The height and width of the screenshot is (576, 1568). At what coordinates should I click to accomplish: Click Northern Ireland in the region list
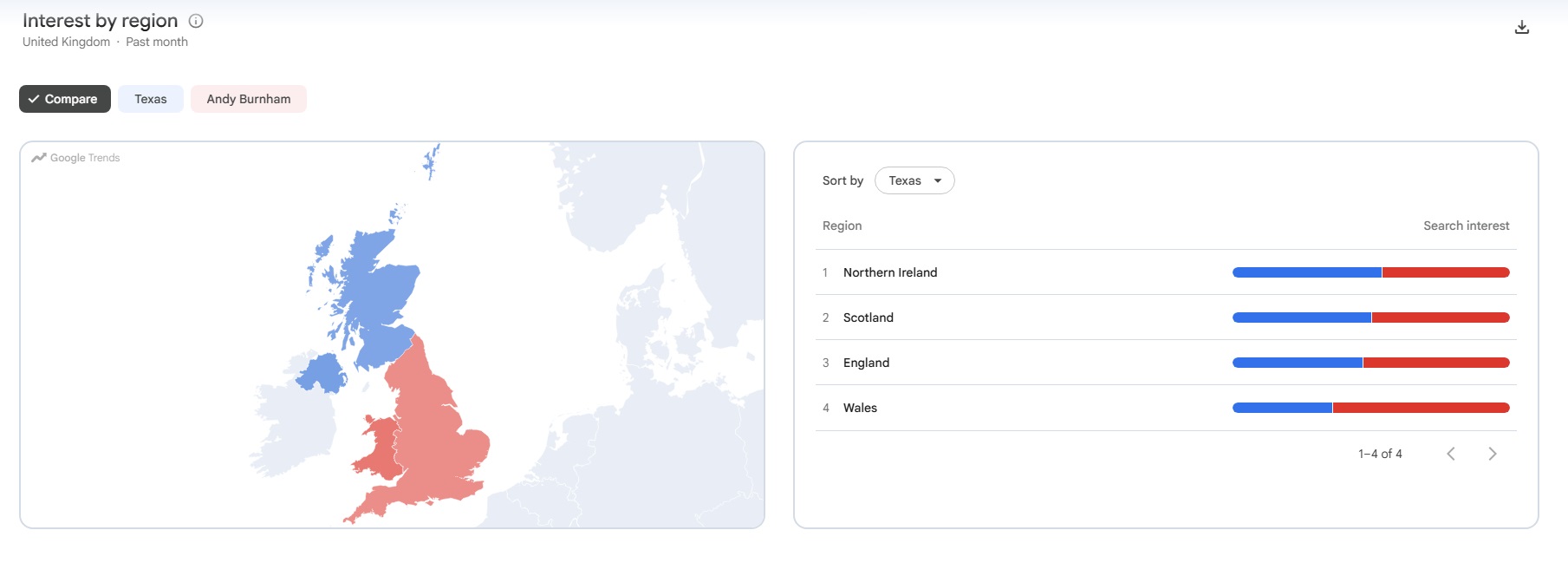click(x=890, y=272)
